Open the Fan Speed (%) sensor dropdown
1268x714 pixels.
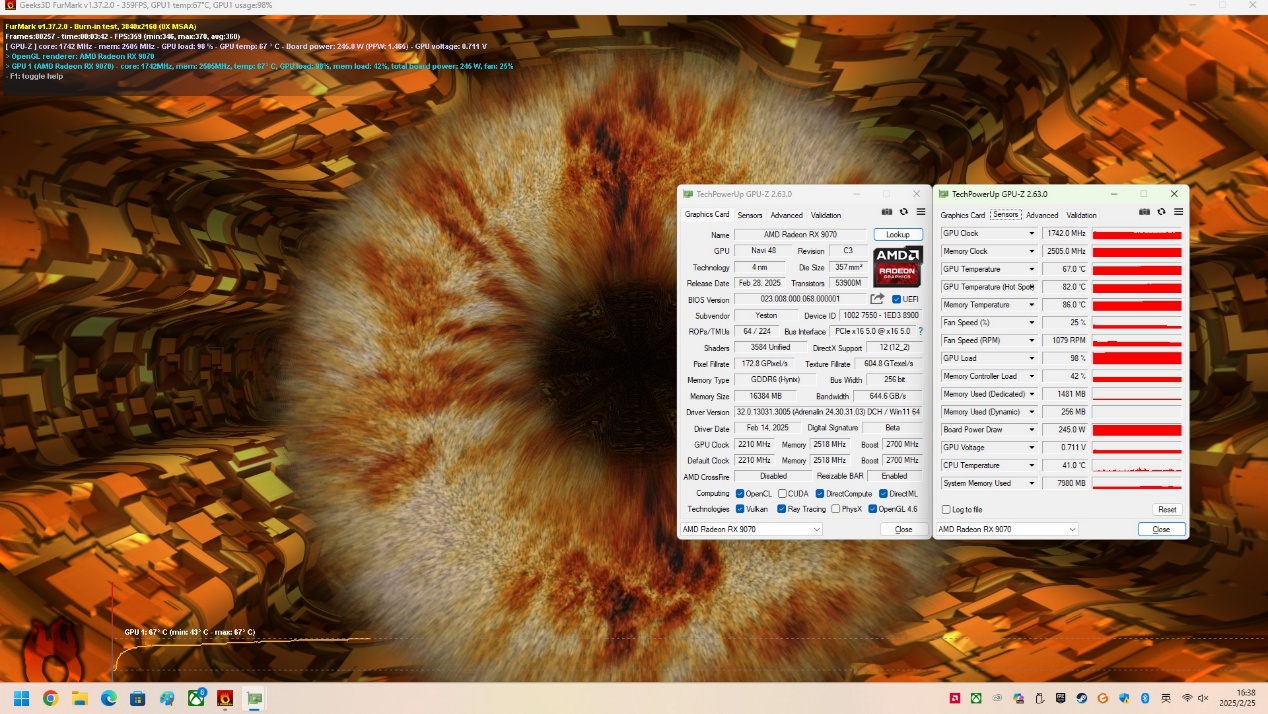[x=1032, y=323]
